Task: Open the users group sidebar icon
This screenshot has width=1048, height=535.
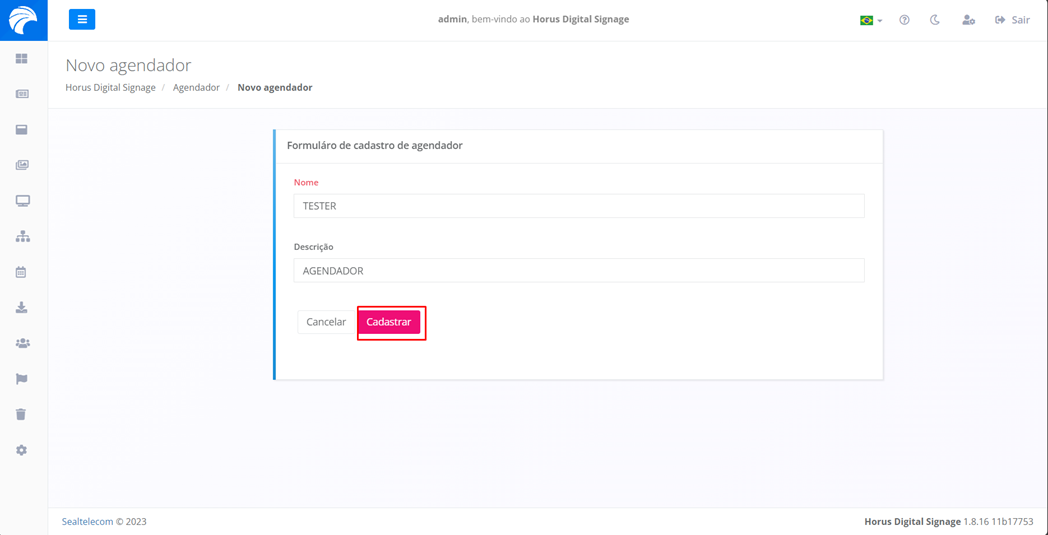Action: (22, 343)
